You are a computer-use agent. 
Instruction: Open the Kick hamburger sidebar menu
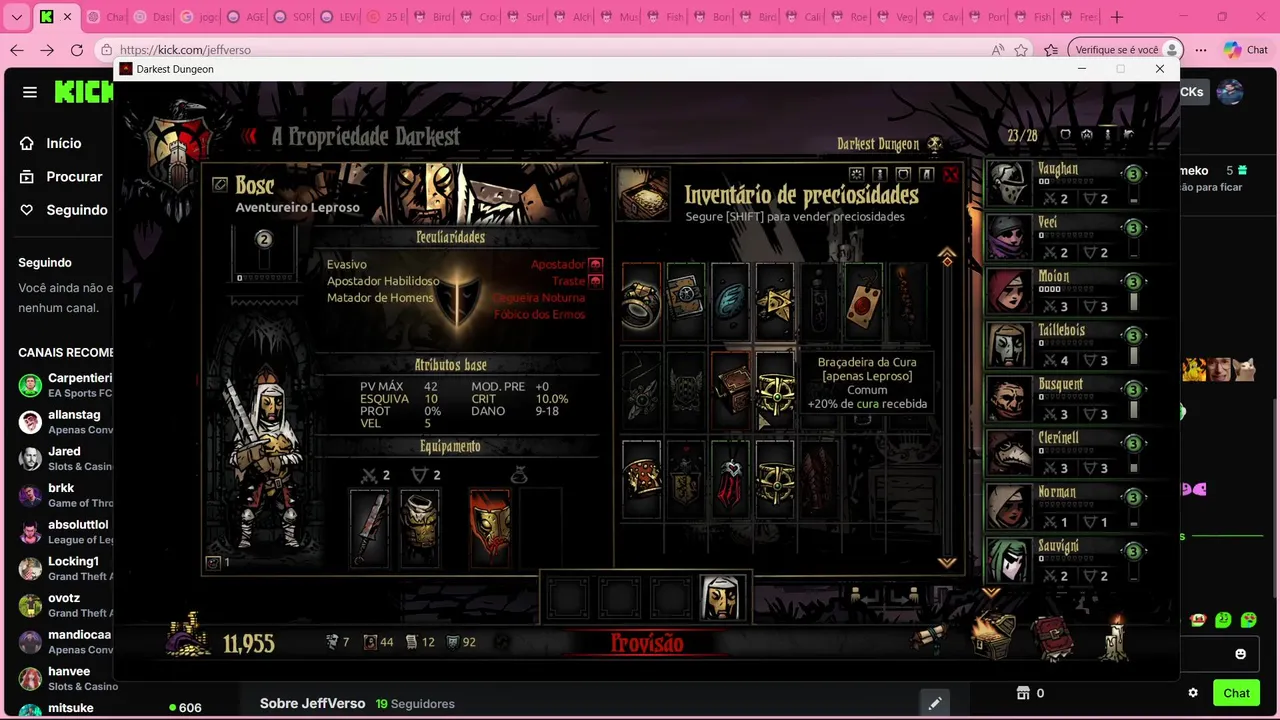pyautogui.click(x=30, y=92)
